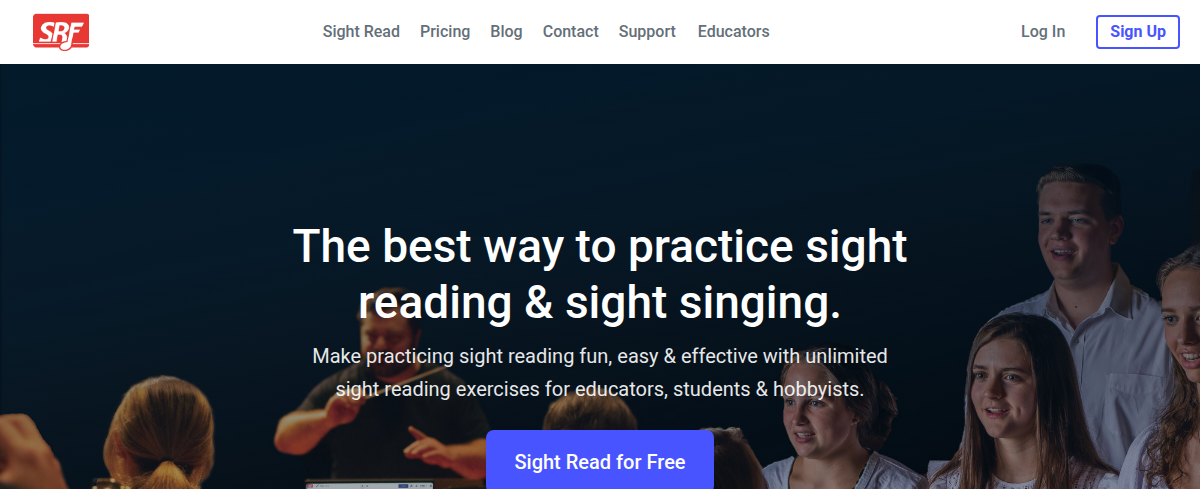
Task: Open the Sight Read menu item
Action: 361,32
